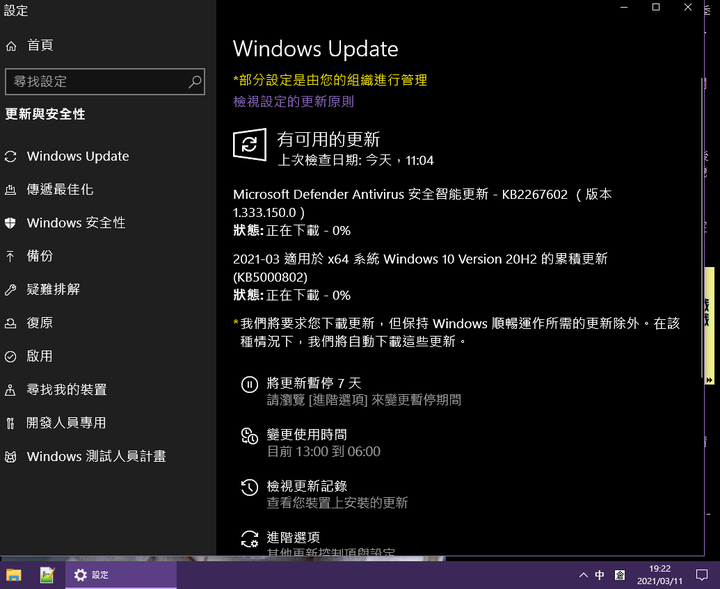This screenshot has width=720, height=589.
Task: Click the wrench icon for 疑難排解
Action: point(11,290)
